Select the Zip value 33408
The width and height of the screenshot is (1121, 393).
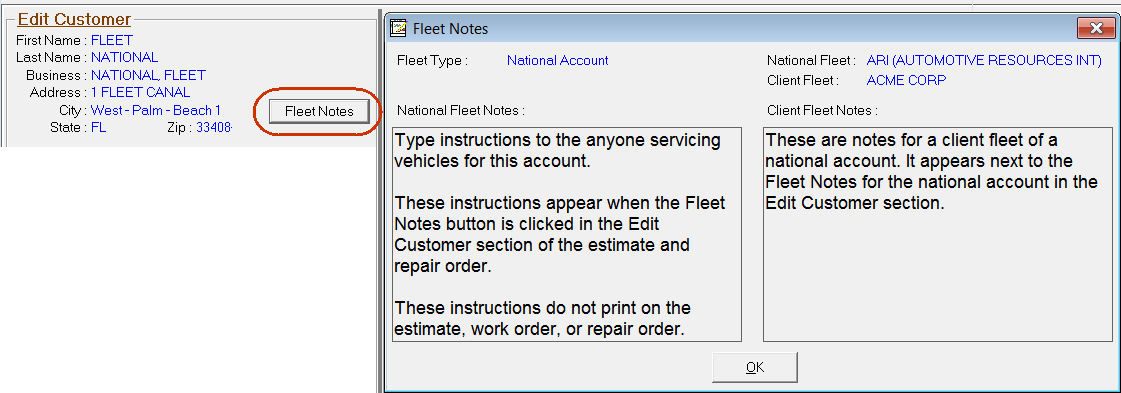(x=214, y=127)
